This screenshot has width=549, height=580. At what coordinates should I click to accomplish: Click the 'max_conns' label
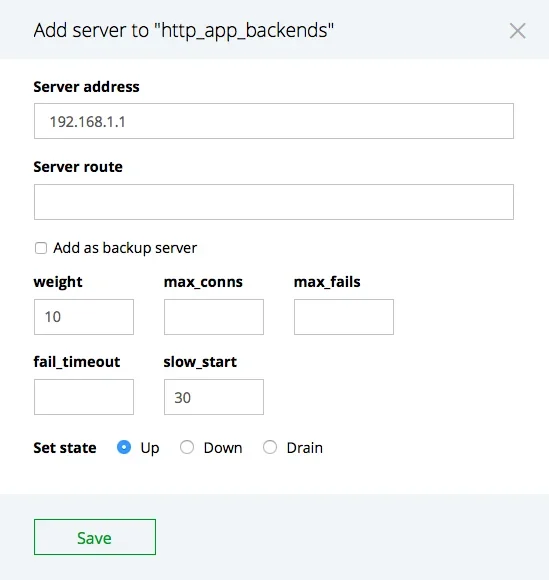[x=203, y=282]
